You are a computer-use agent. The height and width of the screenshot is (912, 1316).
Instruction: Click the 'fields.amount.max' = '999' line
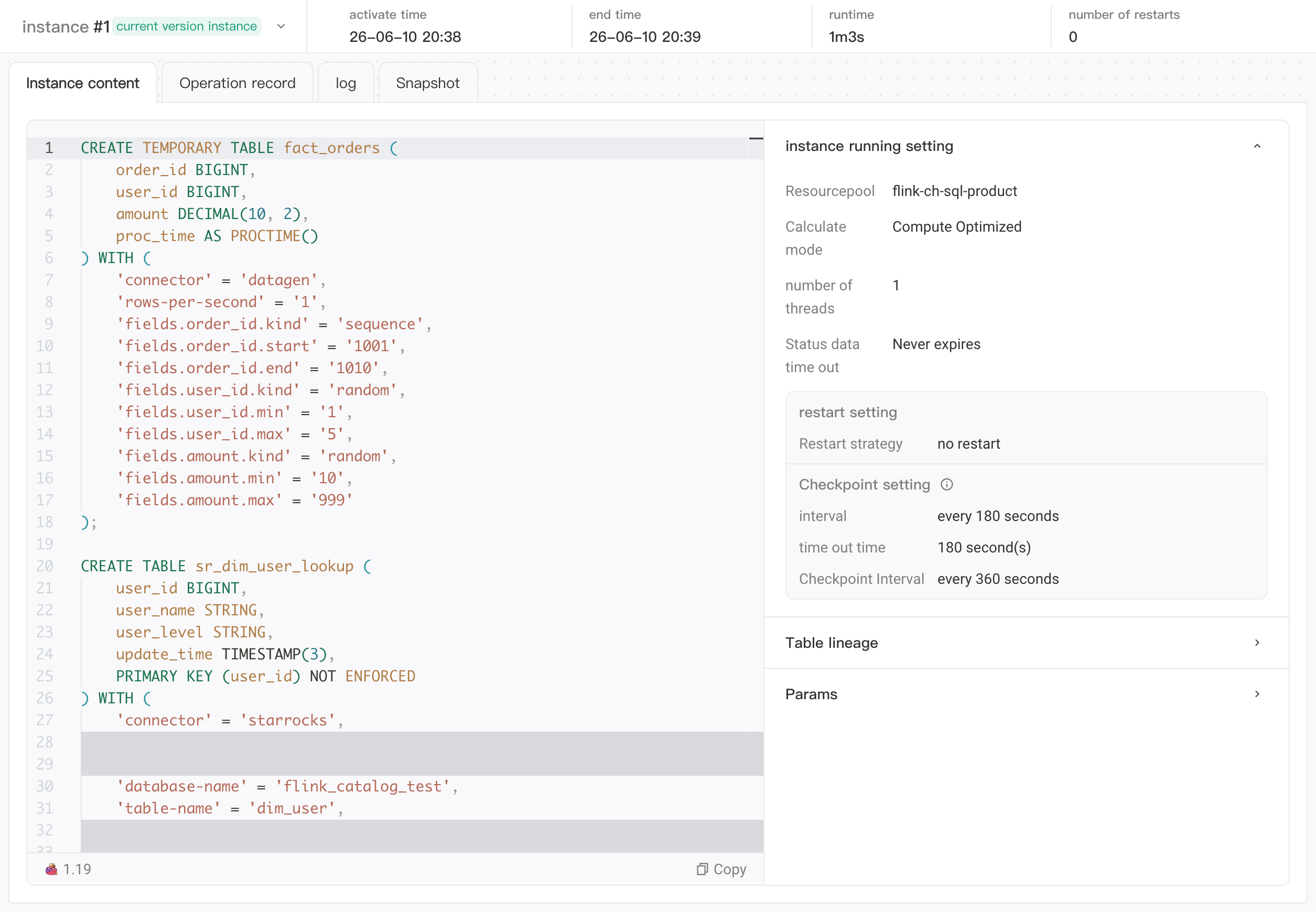(234, 500)
